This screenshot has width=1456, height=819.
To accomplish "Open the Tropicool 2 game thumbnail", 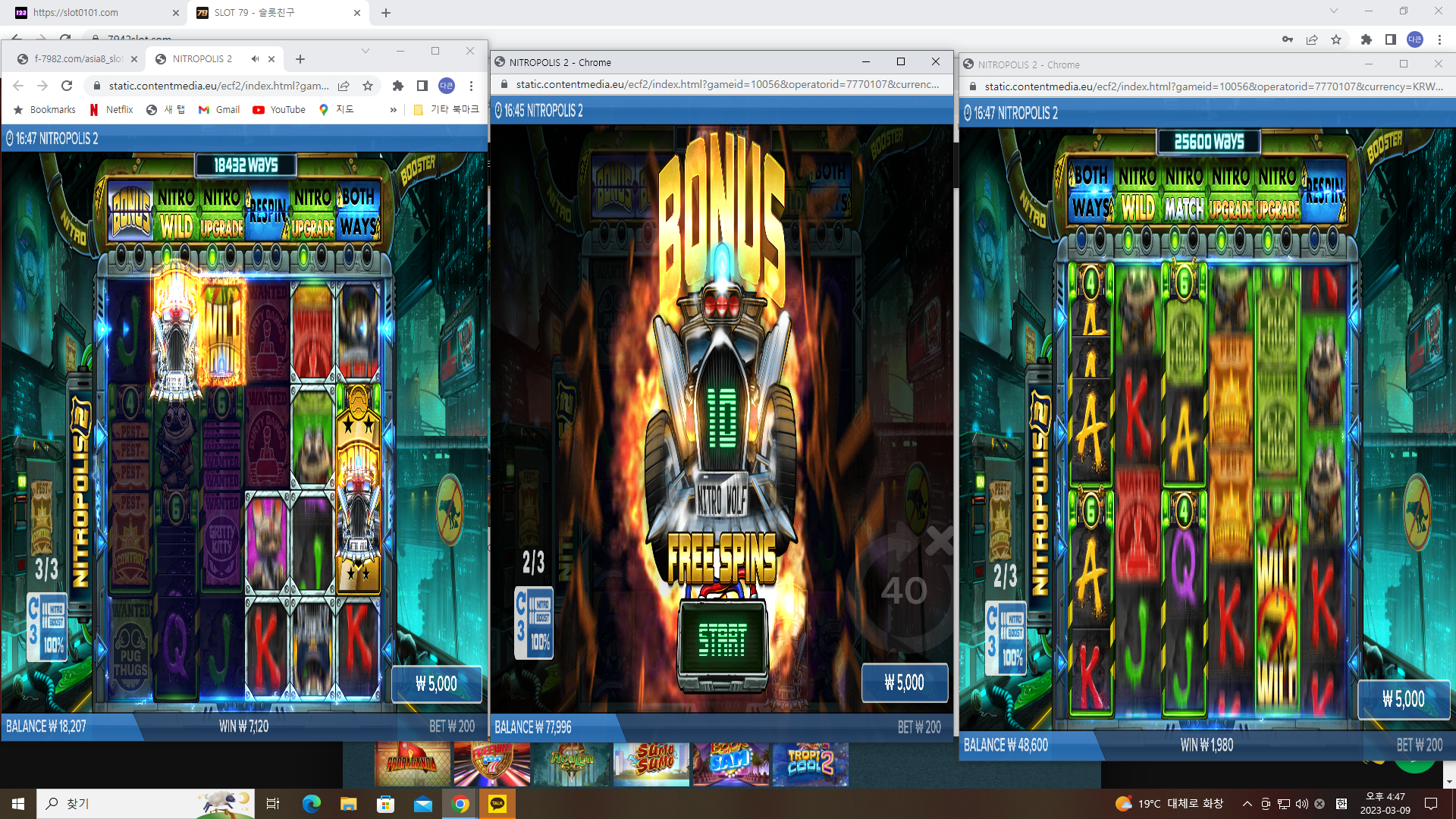I will click(x=810, y=764).
